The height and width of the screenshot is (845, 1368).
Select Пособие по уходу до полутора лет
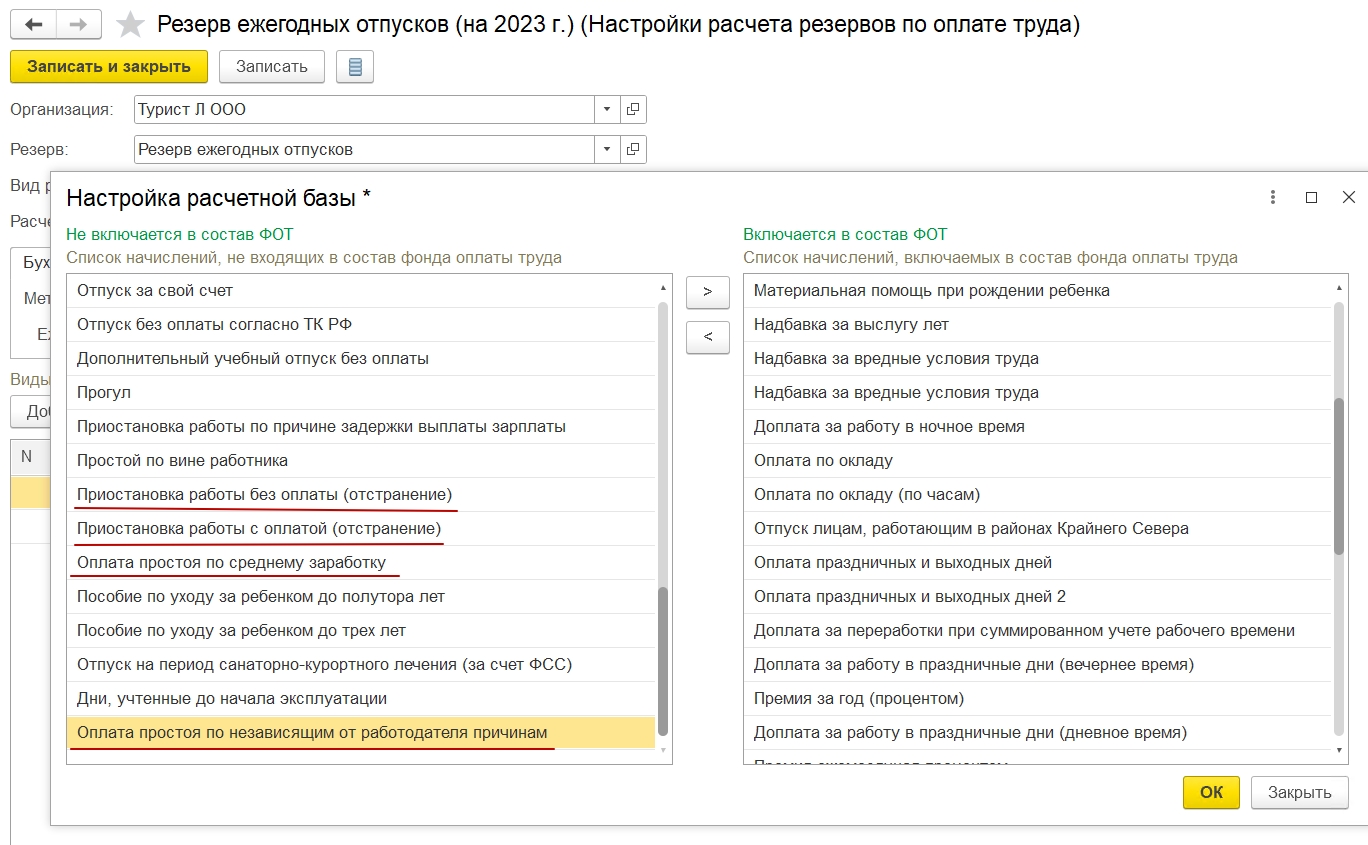point(361,597)
